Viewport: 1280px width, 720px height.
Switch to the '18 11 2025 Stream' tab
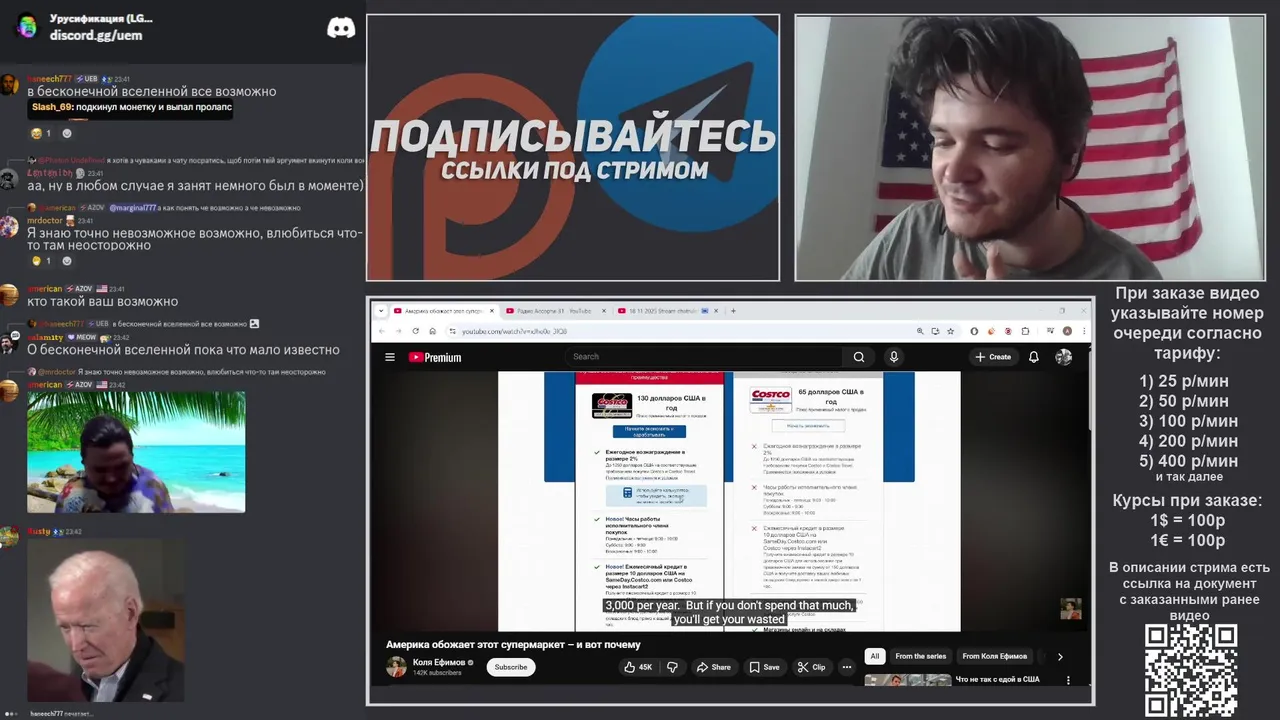pyautogui.click(x=666, y=311)
